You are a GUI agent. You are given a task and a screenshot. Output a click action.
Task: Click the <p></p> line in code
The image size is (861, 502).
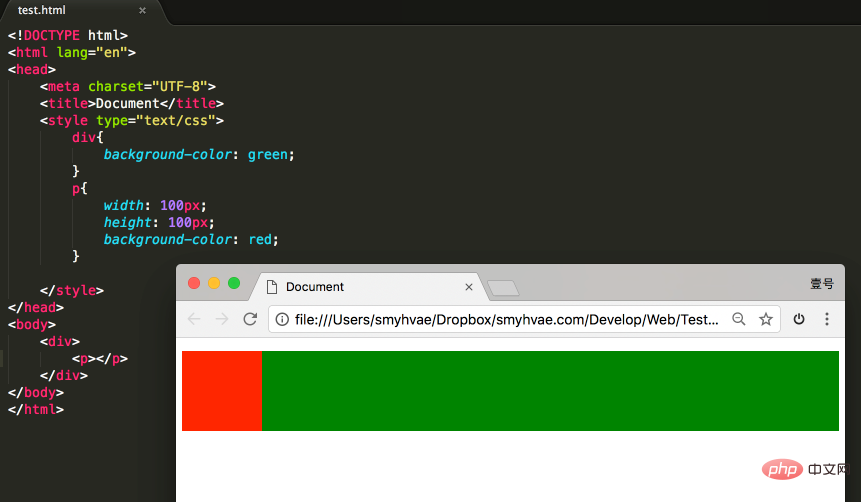point(100,358)
